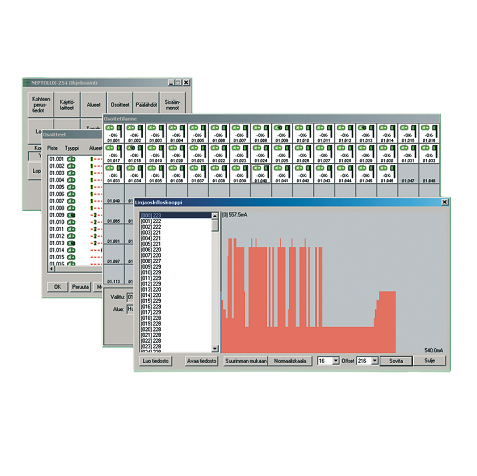
Task: Select detector cell 01.016 in address grid
Action: [x=429, y=134]
